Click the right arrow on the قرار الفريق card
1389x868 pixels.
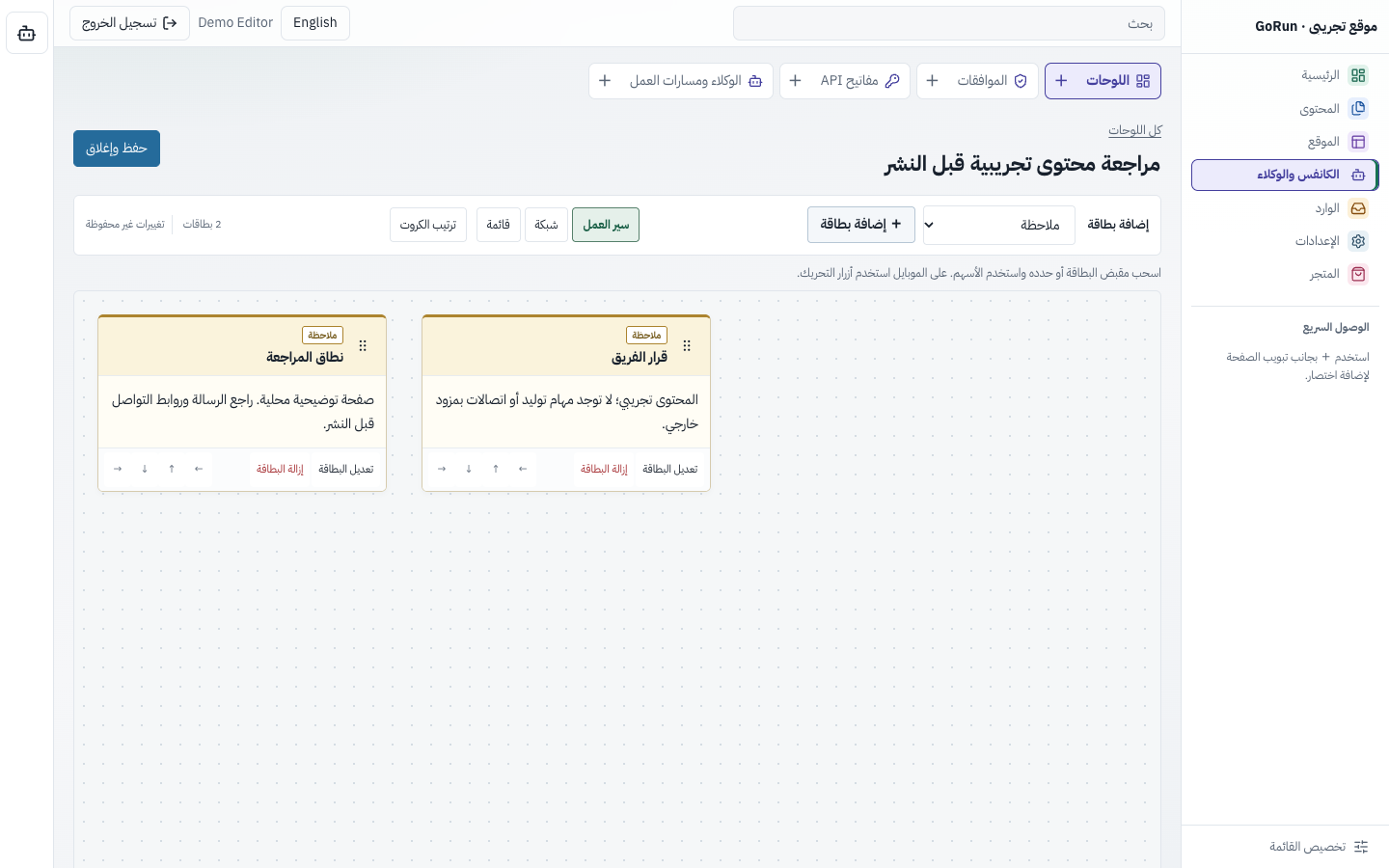click(x=442, y=469)
